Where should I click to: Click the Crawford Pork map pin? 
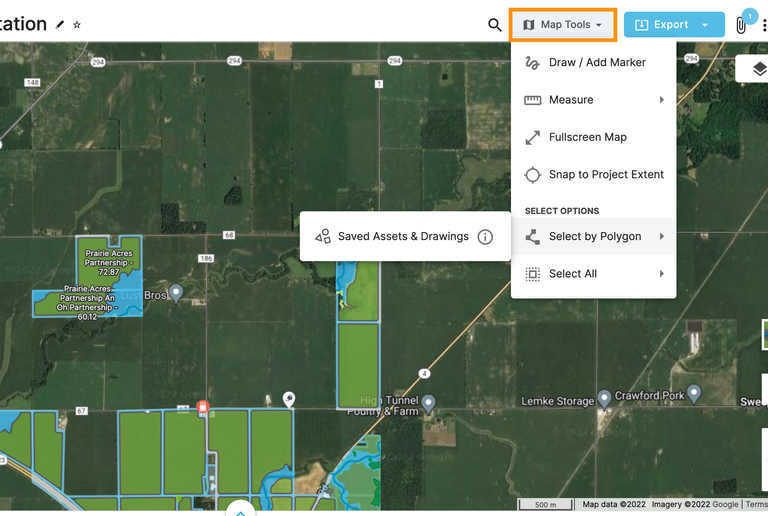point(694,393)
